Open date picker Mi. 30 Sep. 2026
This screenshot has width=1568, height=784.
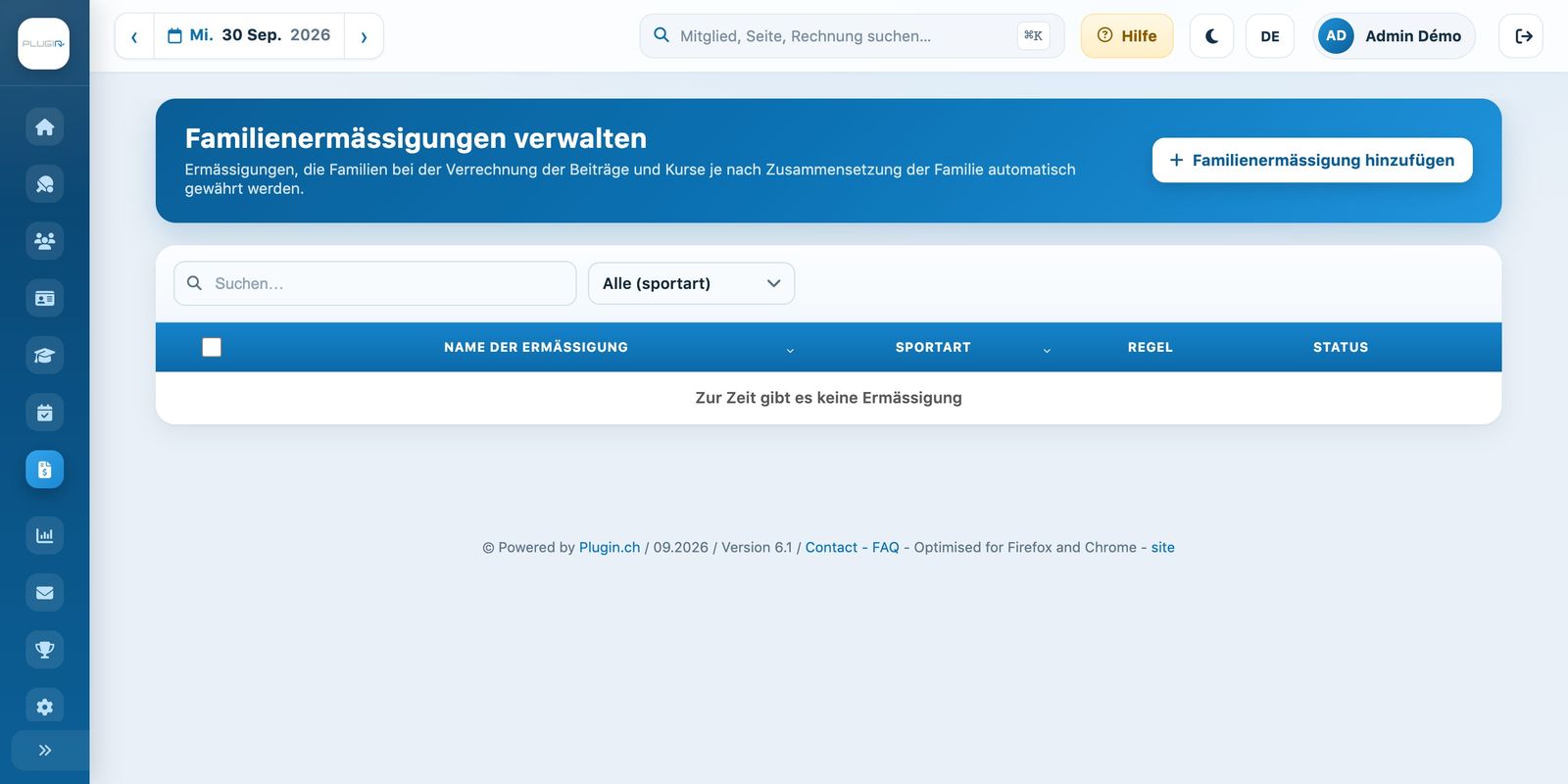(x=249, y=35)
